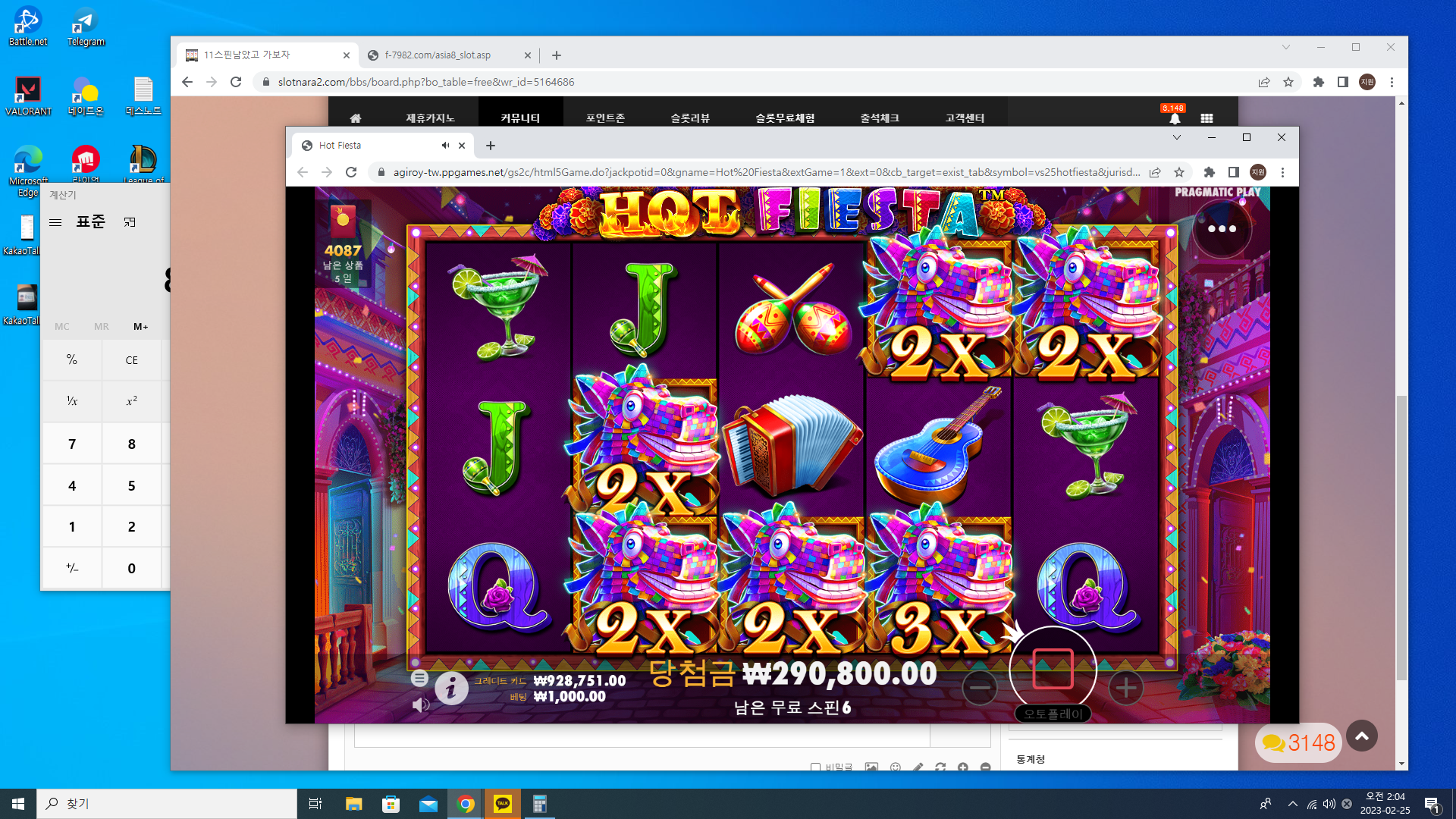This screenshot has width=1456, height=819.
Task: Open Chrome menu in Hot Fiesta window
Action: point(1282,172)
